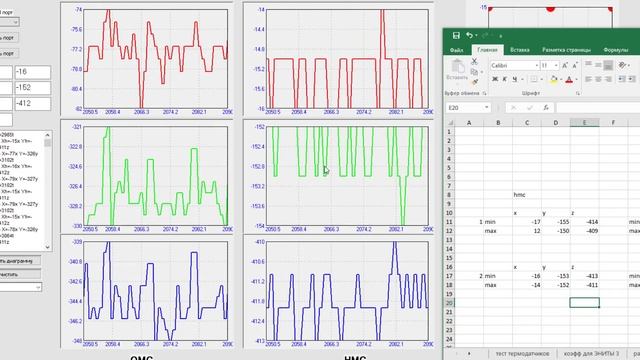Decrease the cell indent
Screen dimensions: 640x360
coord(622,79)
